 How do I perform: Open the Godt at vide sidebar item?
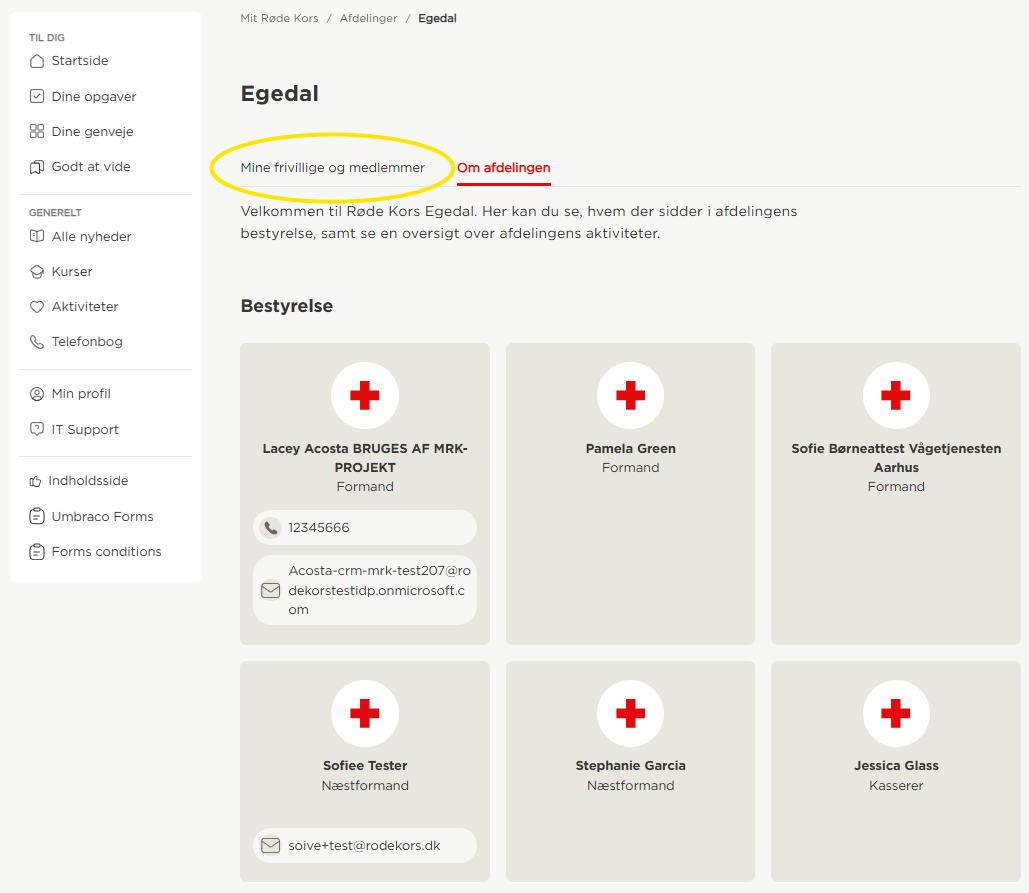click(x=91, y=167)
